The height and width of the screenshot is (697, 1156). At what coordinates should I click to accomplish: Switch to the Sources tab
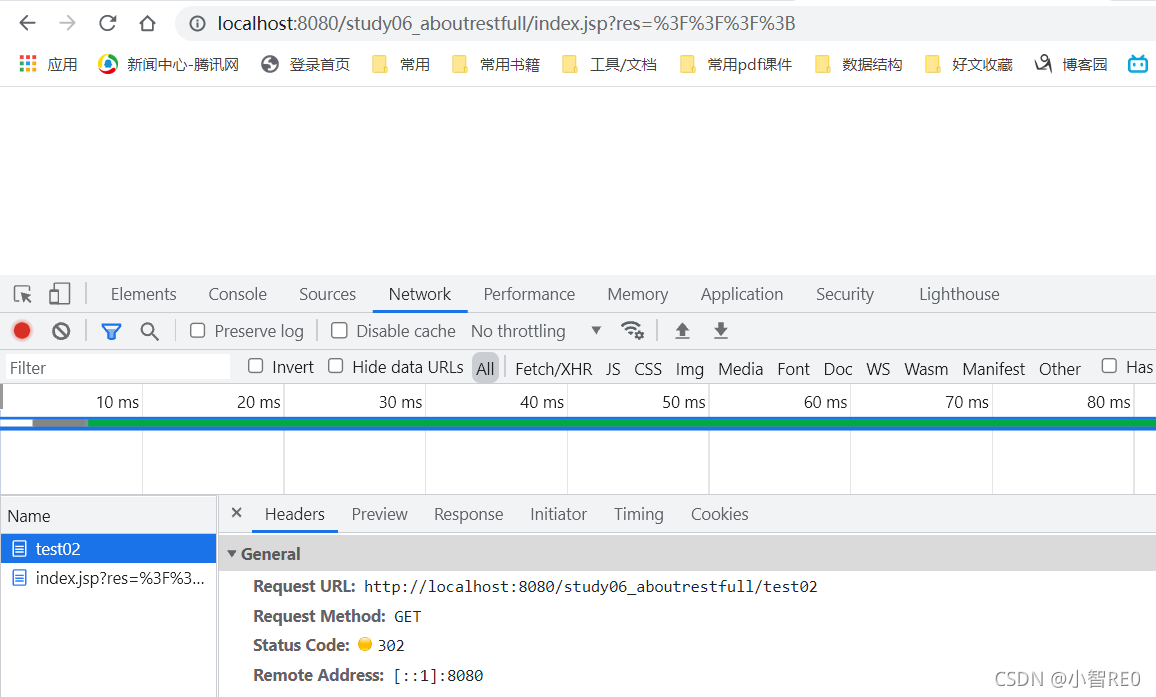[327, 294]
